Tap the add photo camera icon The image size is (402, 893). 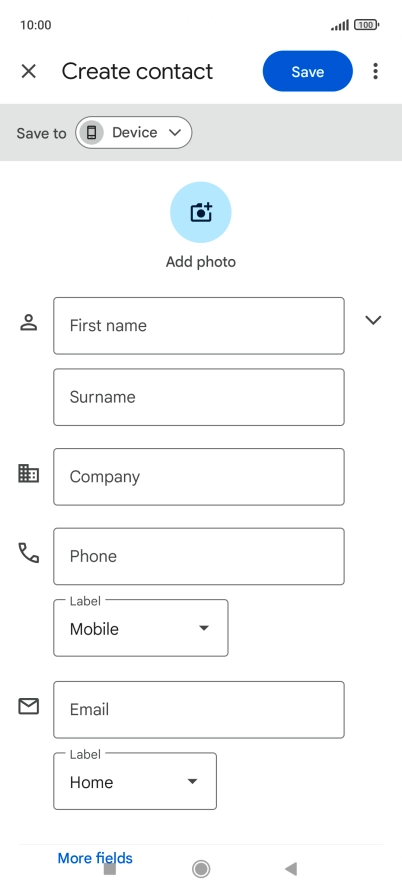click(200, 212)
